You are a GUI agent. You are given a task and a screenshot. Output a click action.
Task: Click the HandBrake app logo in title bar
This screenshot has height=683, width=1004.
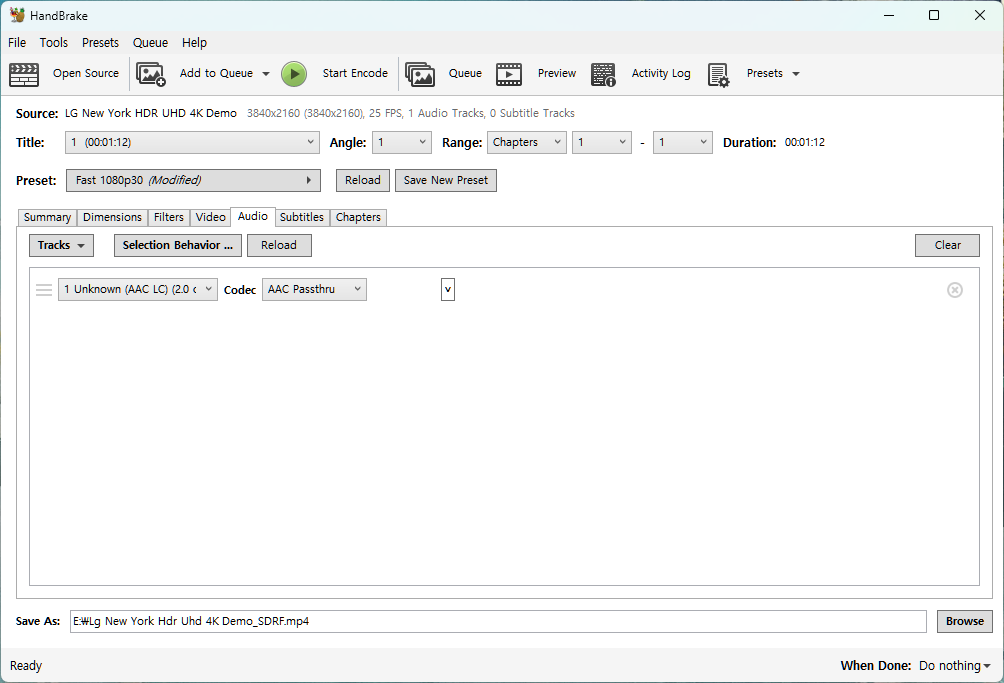point(17,15)
